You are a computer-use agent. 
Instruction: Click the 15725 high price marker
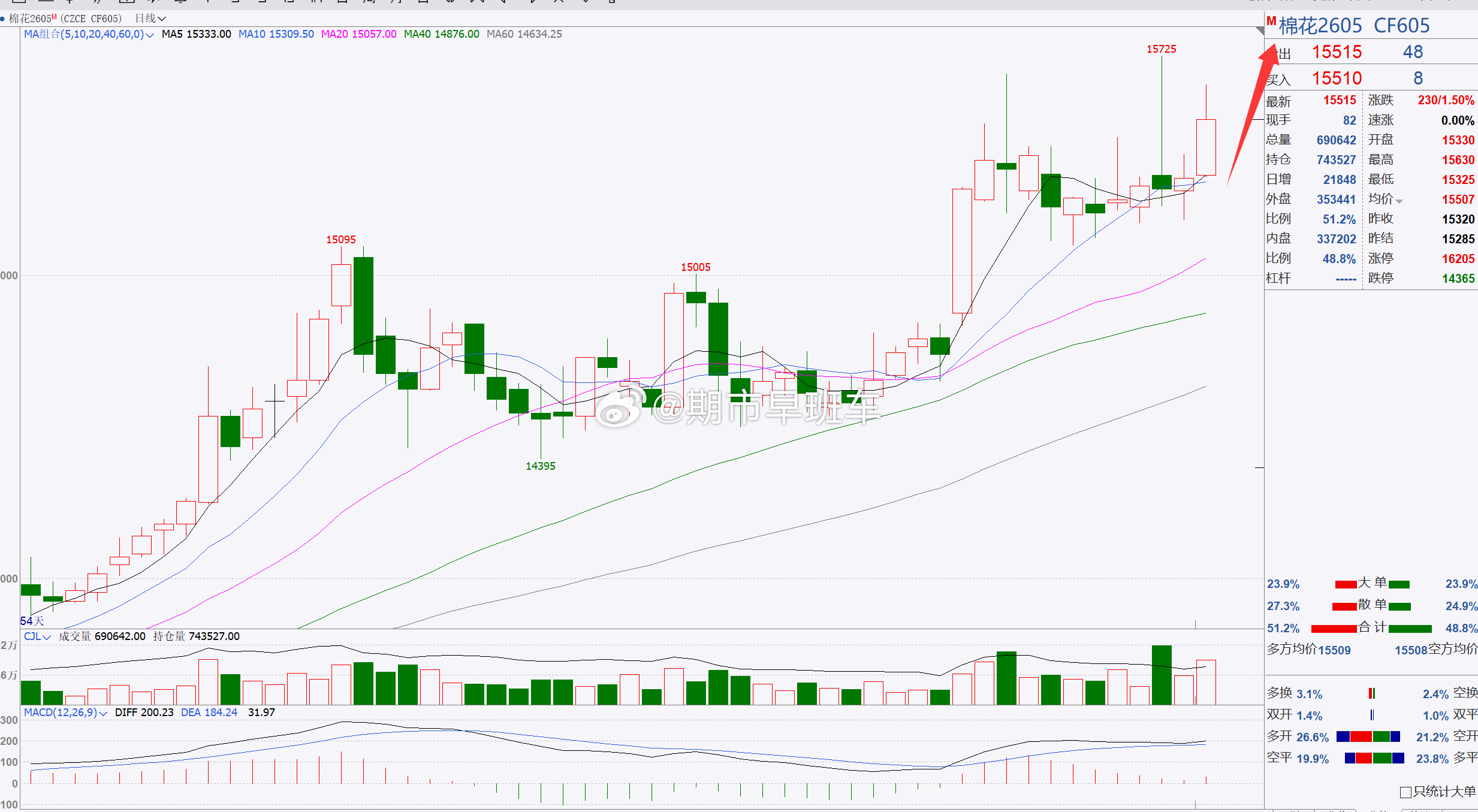coord(1161,49)
